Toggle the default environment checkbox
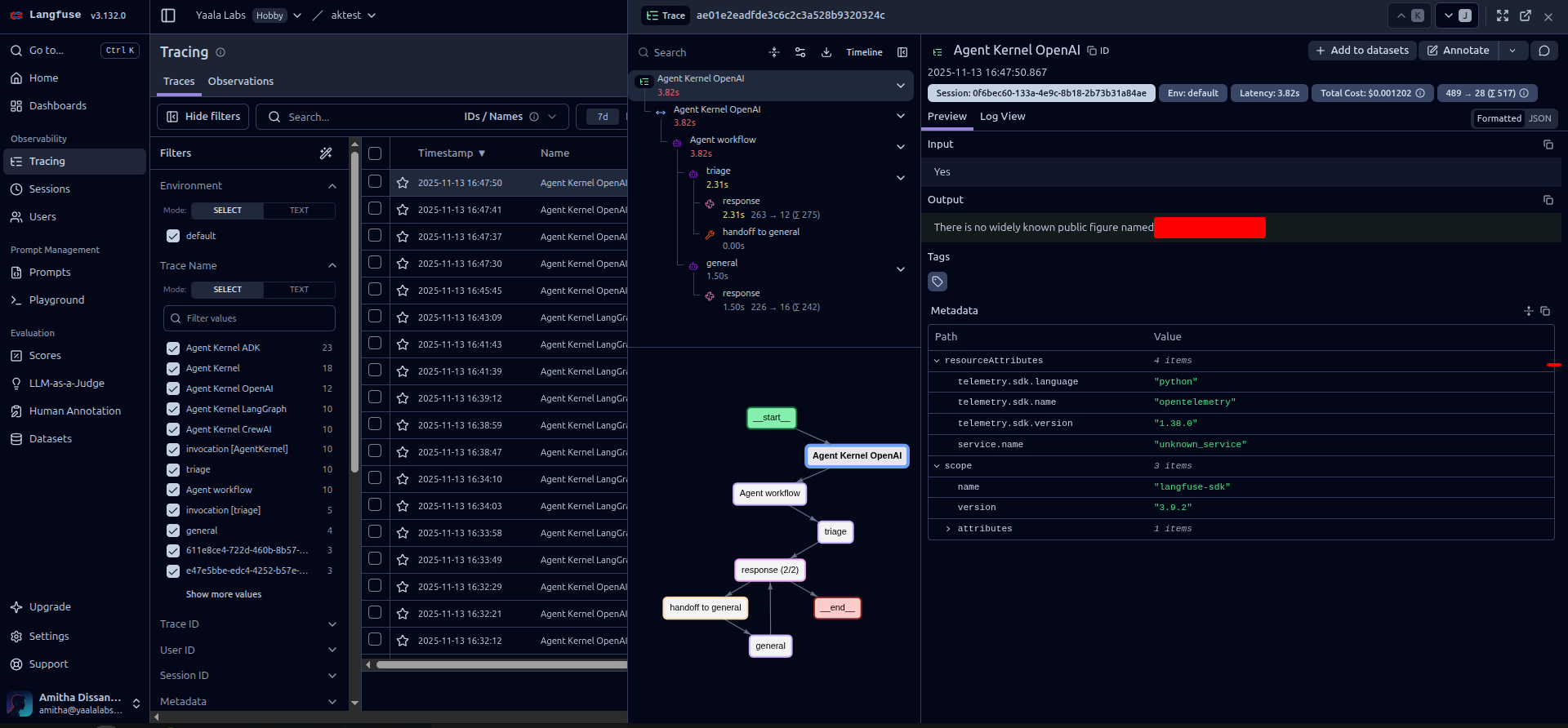1568x728 pixels. [173, 236]
